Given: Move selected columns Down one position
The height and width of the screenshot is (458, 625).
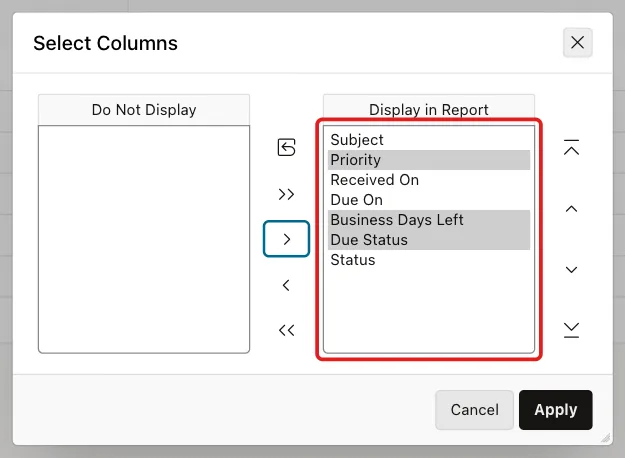Looking at the screenshot, I should (571, 270).
